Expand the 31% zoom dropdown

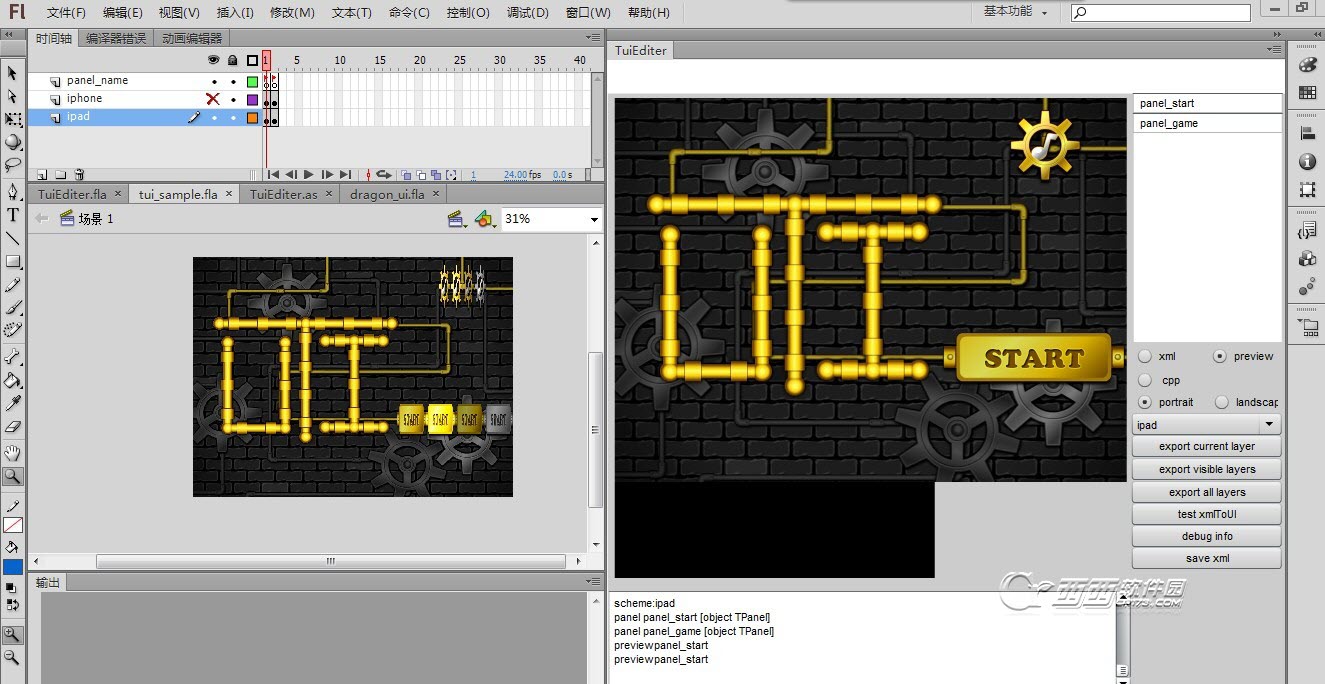[x=551, y=219]
